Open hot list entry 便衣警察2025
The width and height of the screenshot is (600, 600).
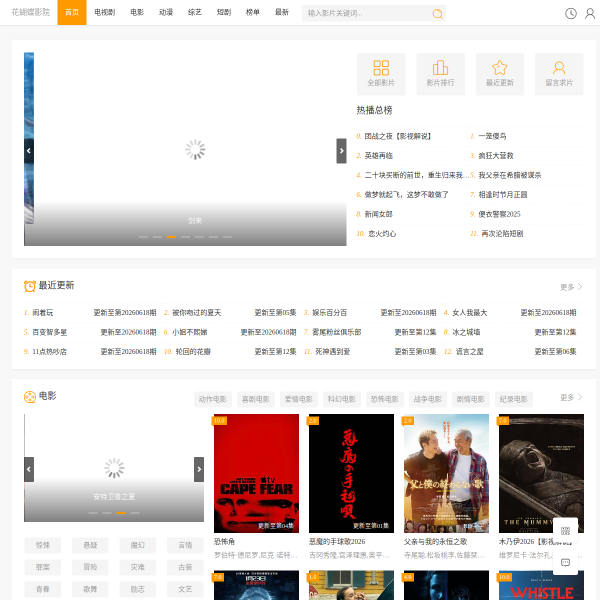pos(499,214)
